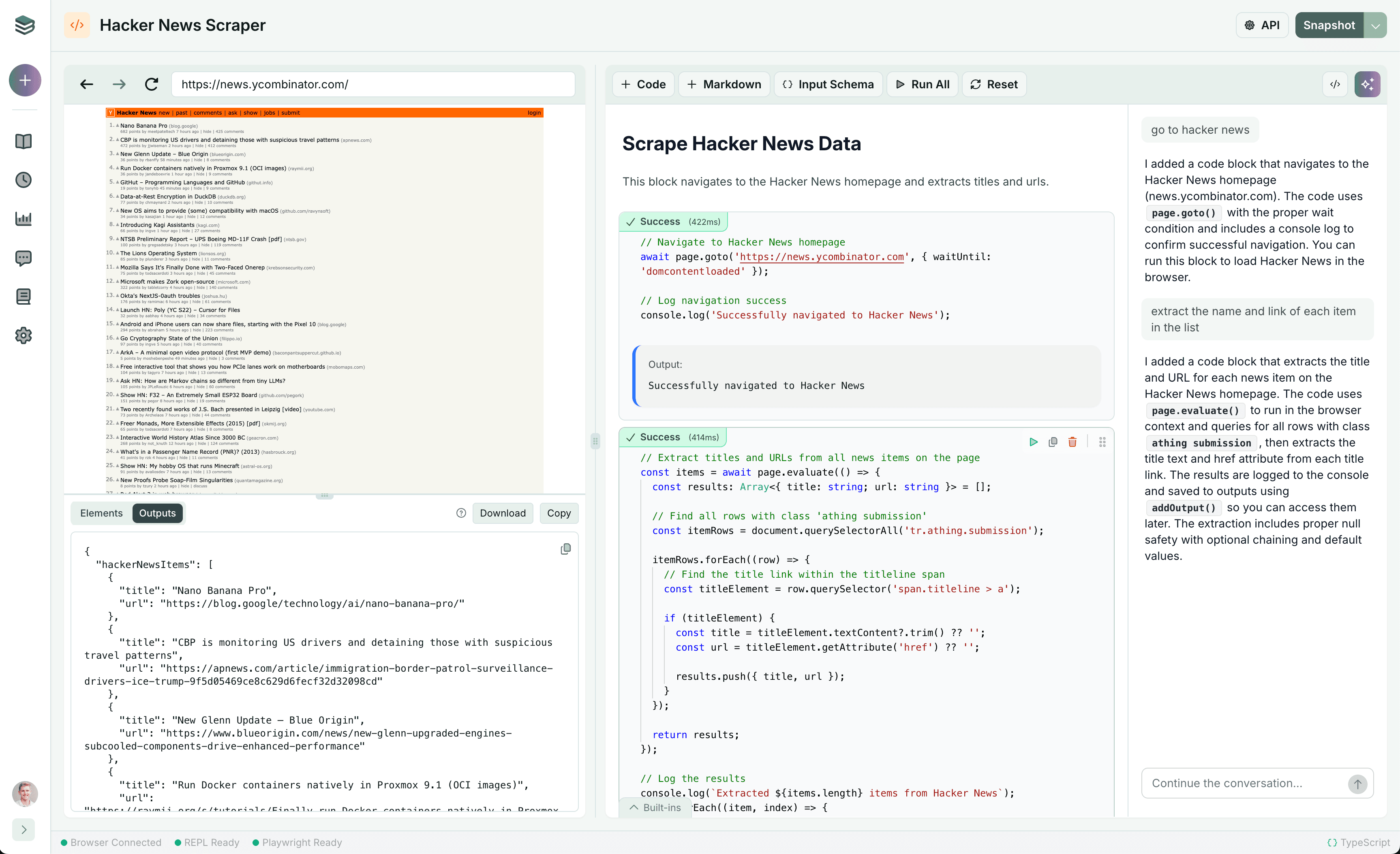Open the documentation book icon in sidebar
Screen dimensions: 1400x854
pyautogui.click(x=23, y=141)
